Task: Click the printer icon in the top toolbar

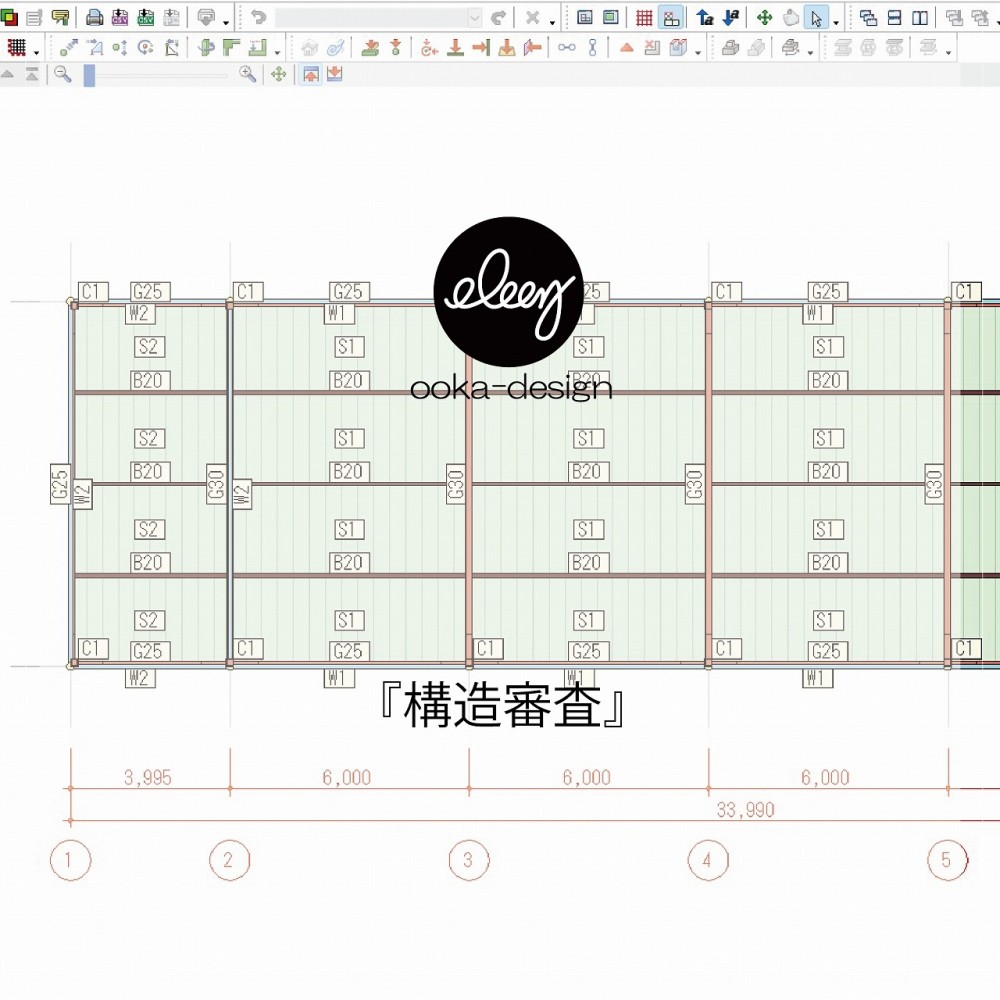Action: point(94,18)
